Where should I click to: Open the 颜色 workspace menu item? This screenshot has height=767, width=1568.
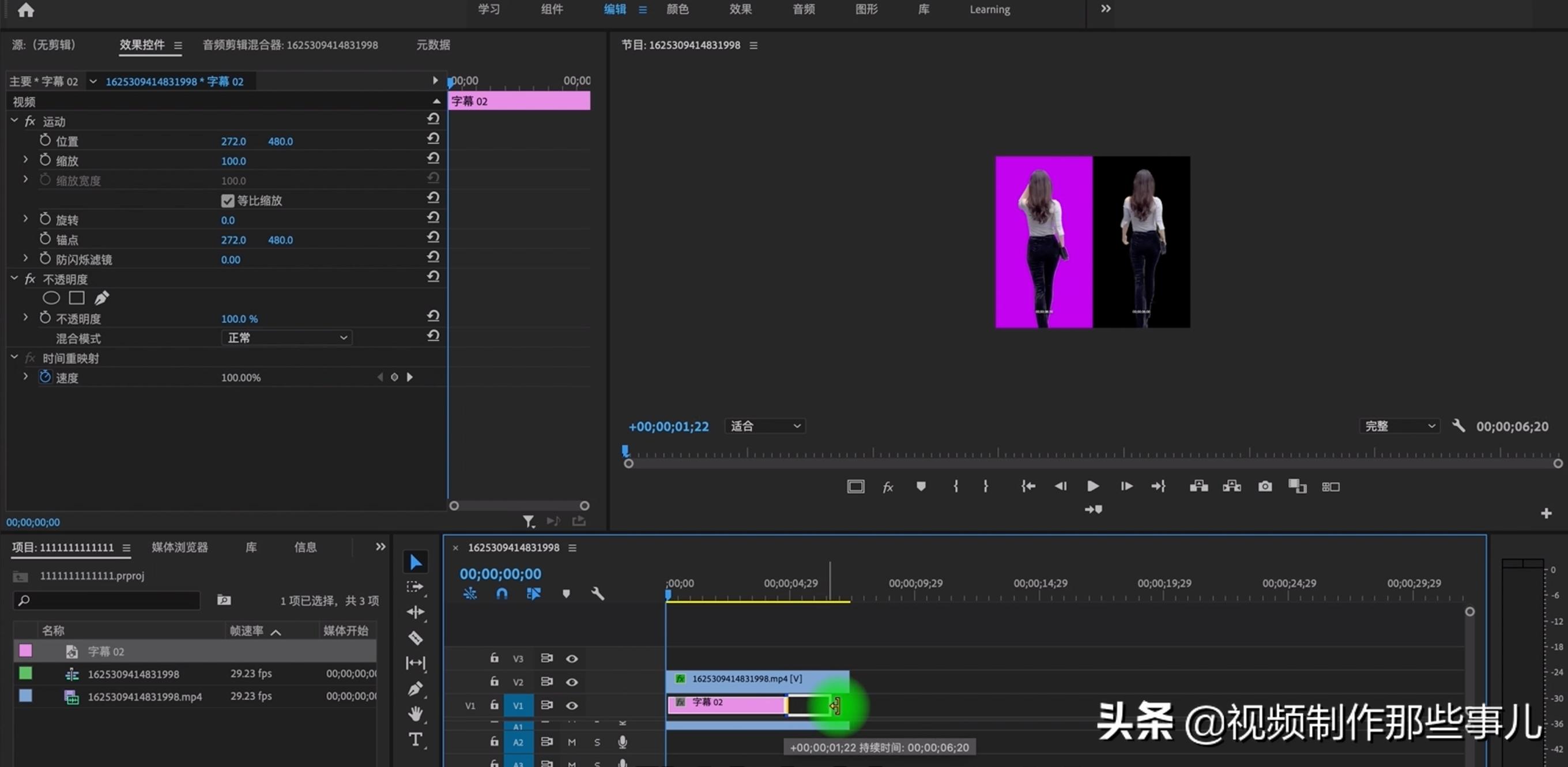tap(677, 9)
